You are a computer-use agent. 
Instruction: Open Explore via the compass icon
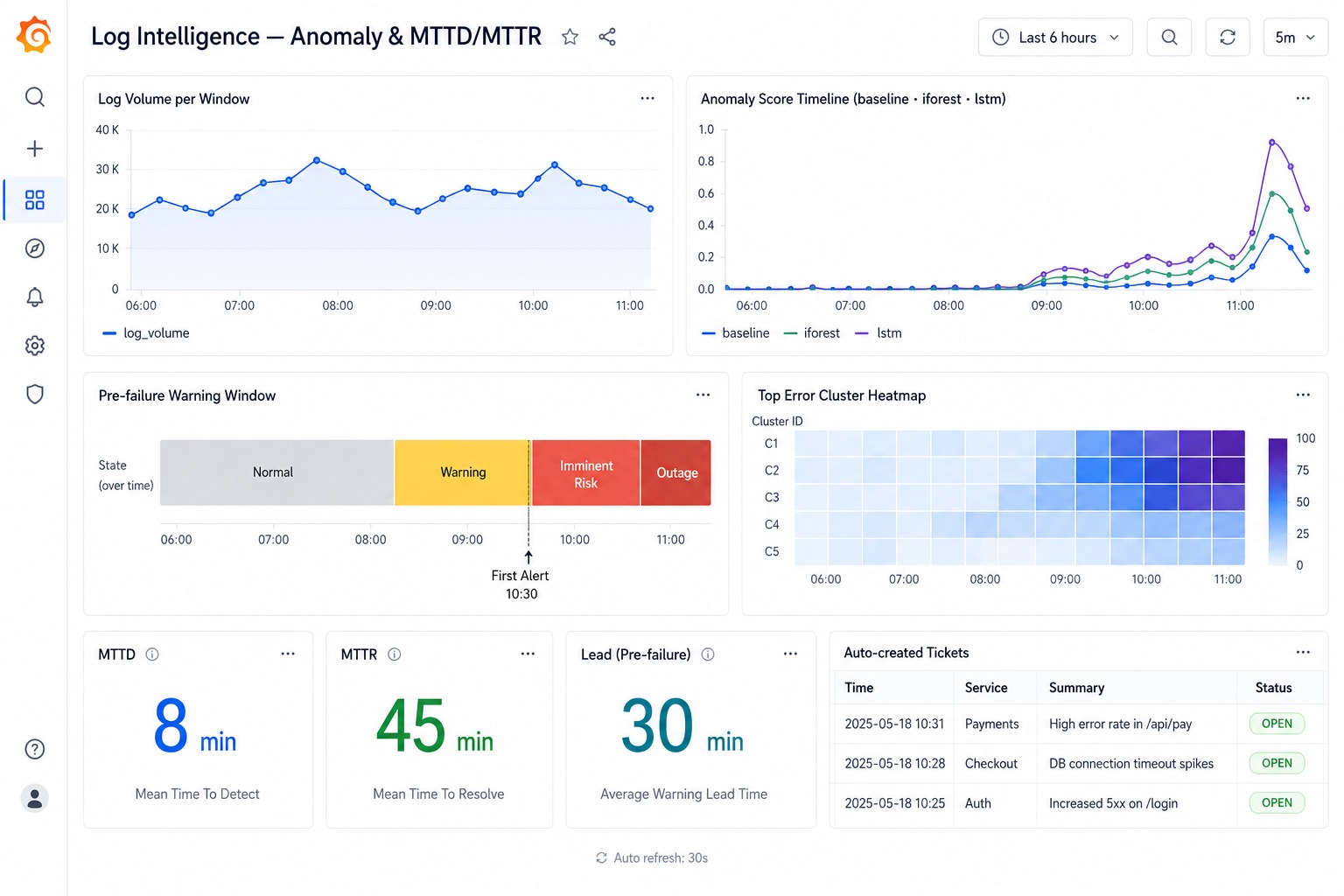tap(35, 248)
